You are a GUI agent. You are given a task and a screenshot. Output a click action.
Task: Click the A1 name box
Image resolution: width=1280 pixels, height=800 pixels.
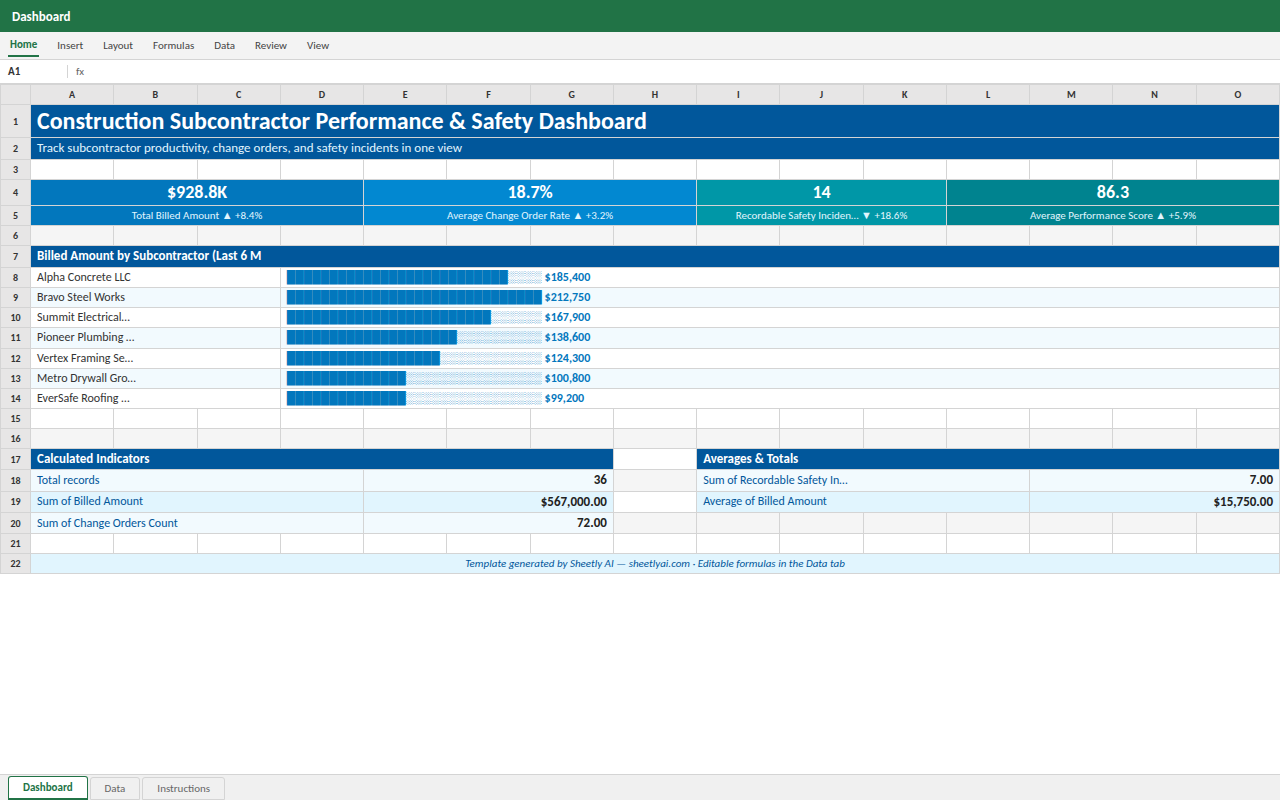[x=35, y=72]
